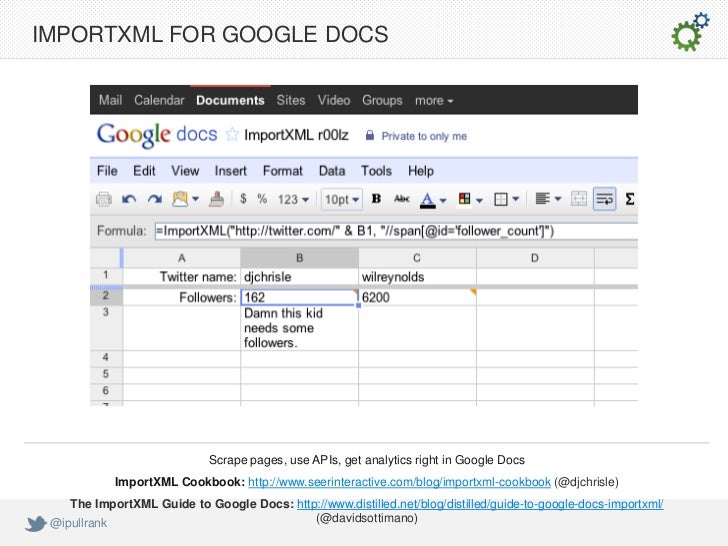
Task: Open the Tools menu
Action: coord(377,171)
